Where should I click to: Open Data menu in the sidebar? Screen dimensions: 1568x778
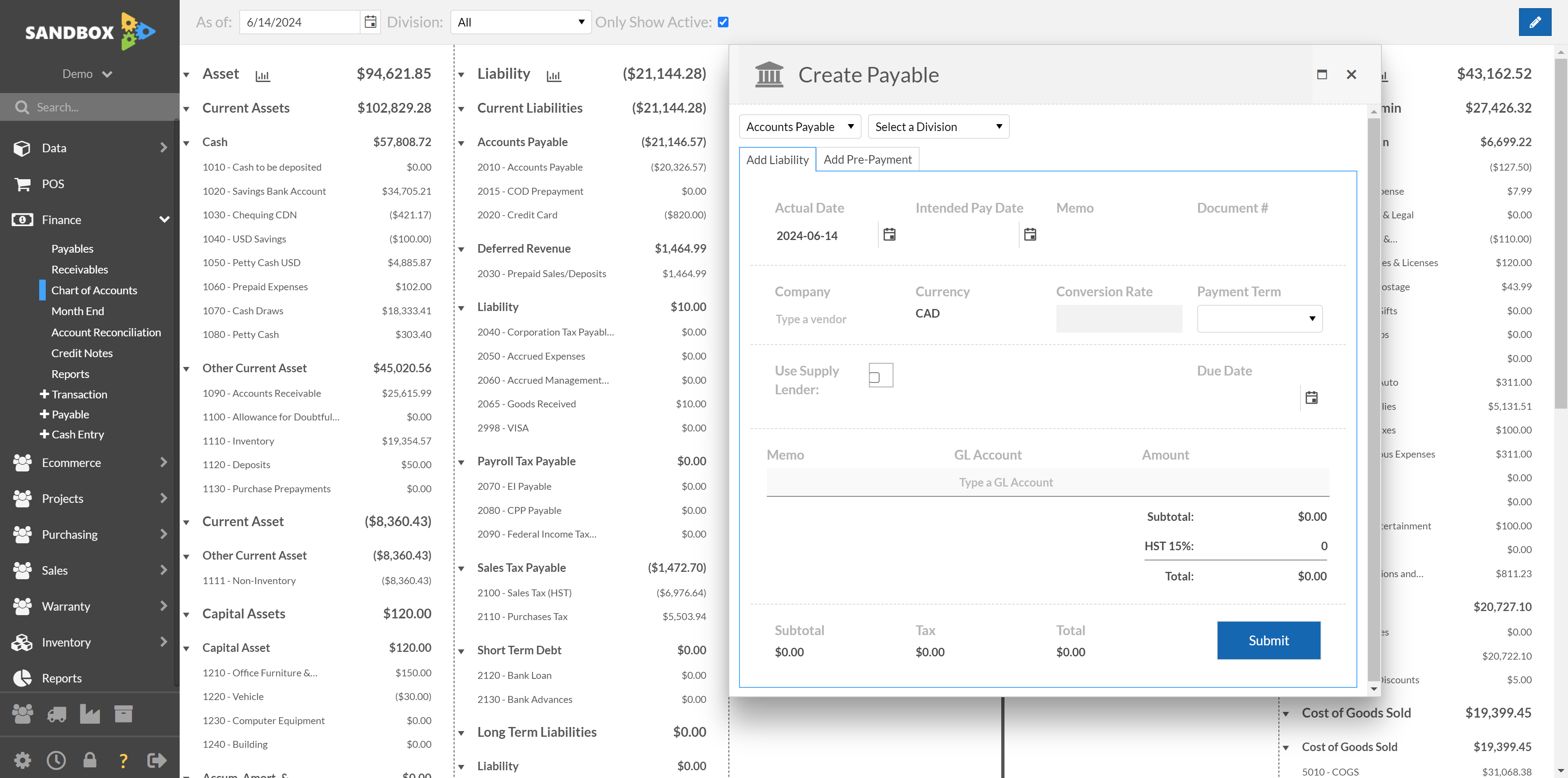(x=89, y=148)
